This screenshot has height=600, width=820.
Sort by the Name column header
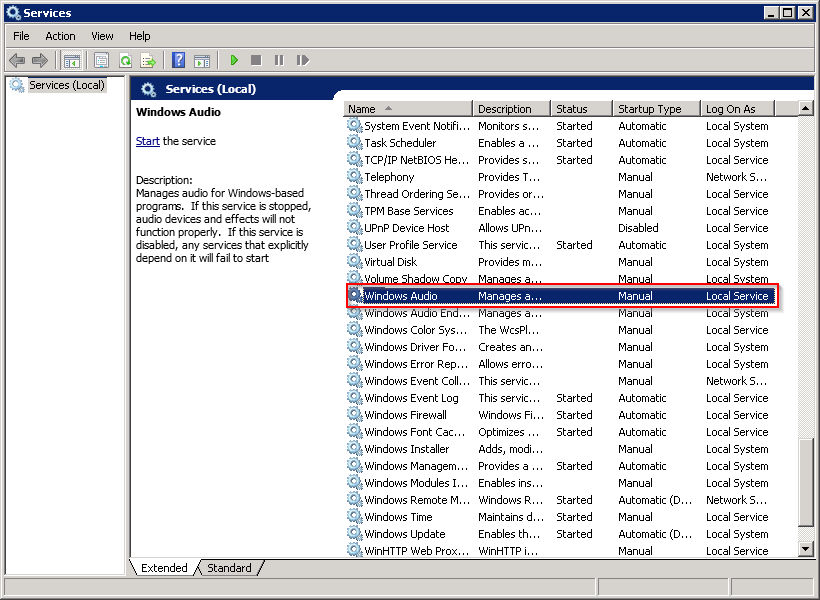(x=408, y=109)
